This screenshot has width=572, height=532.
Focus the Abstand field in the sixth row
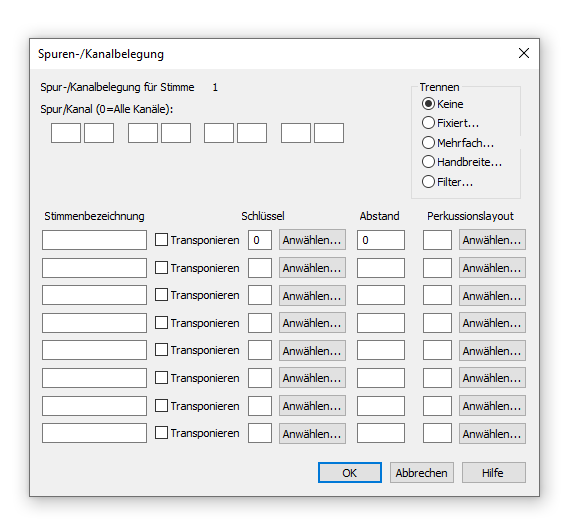[381, 378]
